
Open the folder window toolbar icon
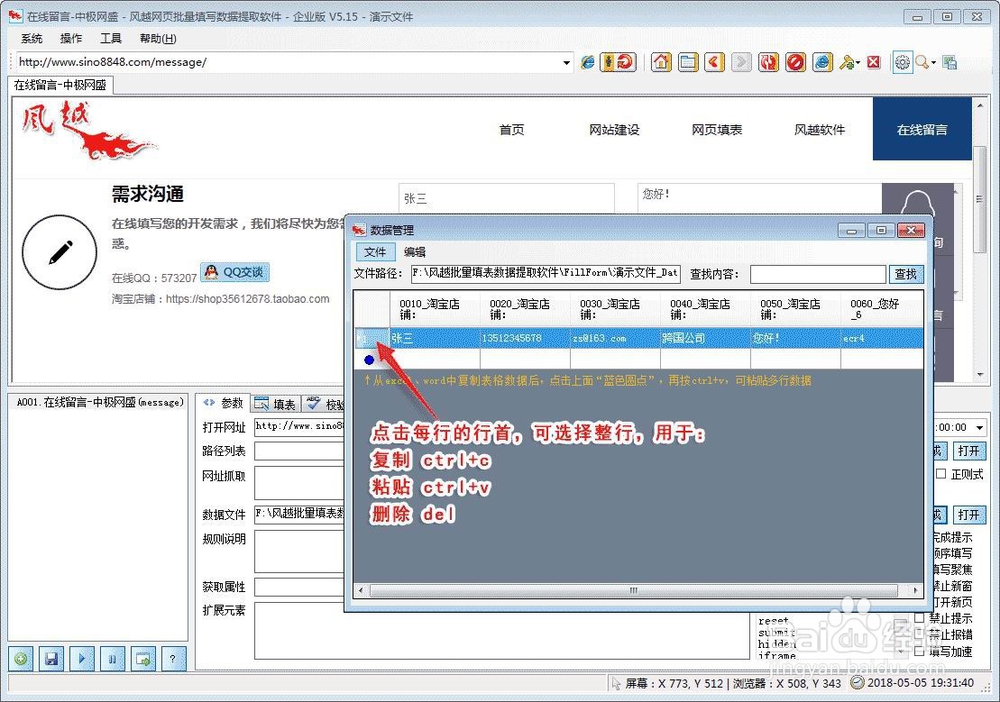pos(688,62)
